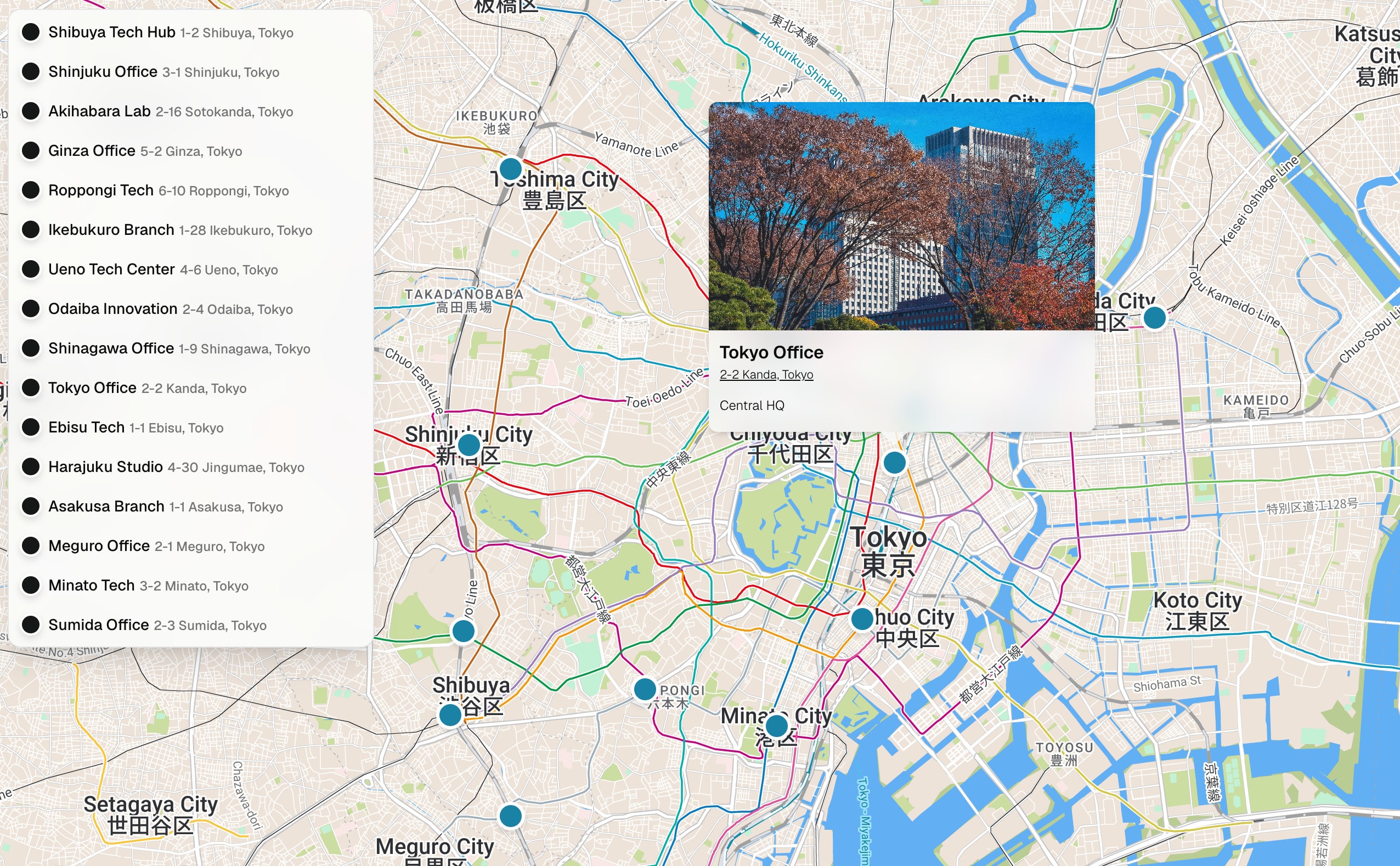
Task: Select Meguro Office in the list
Action: [x=190, y=546]
